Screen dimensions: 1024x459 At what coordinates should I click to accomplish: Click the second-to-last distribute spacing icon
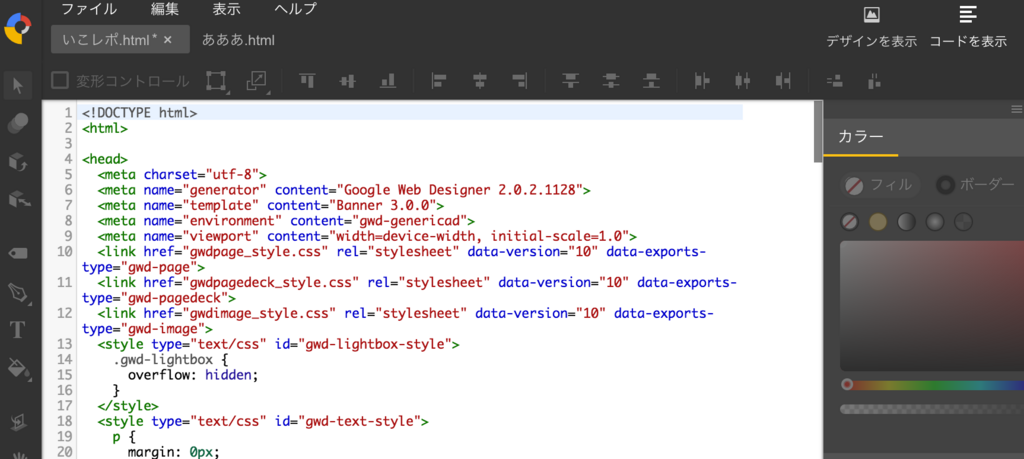coord(835,81)
